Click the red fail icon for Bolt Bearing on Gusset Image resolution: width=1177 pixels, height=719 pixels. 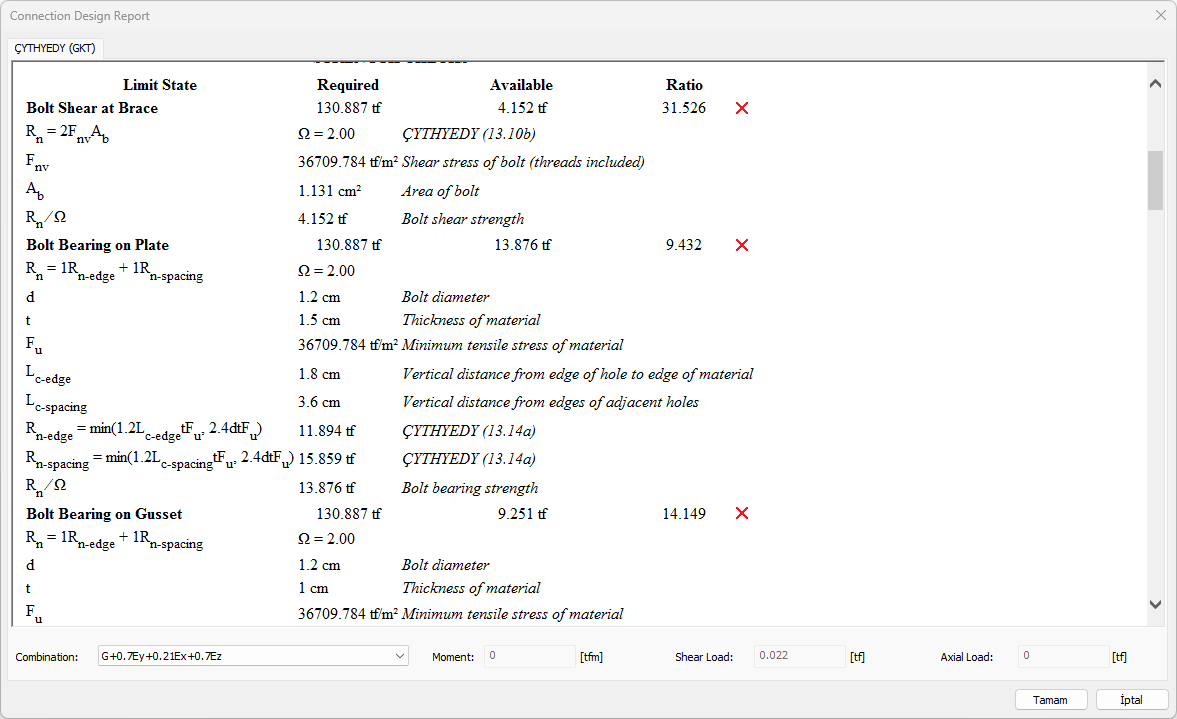click(741, 513)
